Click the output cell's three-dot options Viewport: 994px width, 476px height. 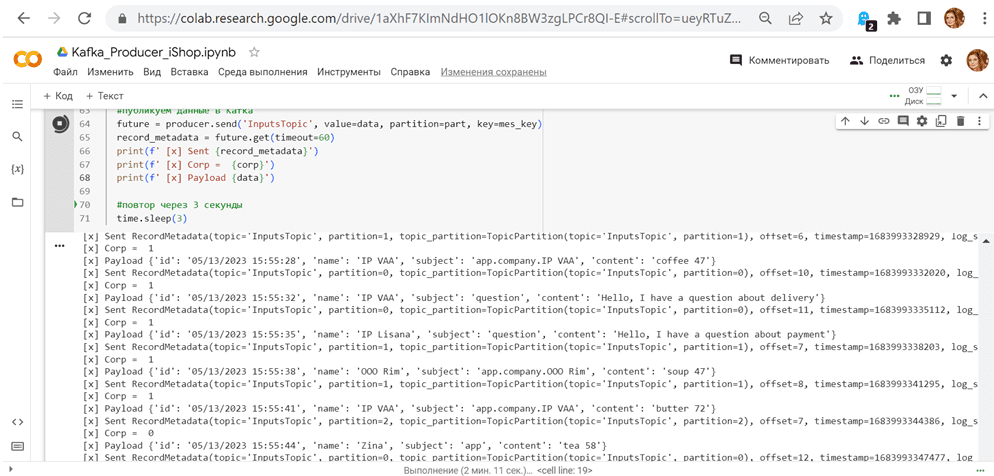coord(59,245)
